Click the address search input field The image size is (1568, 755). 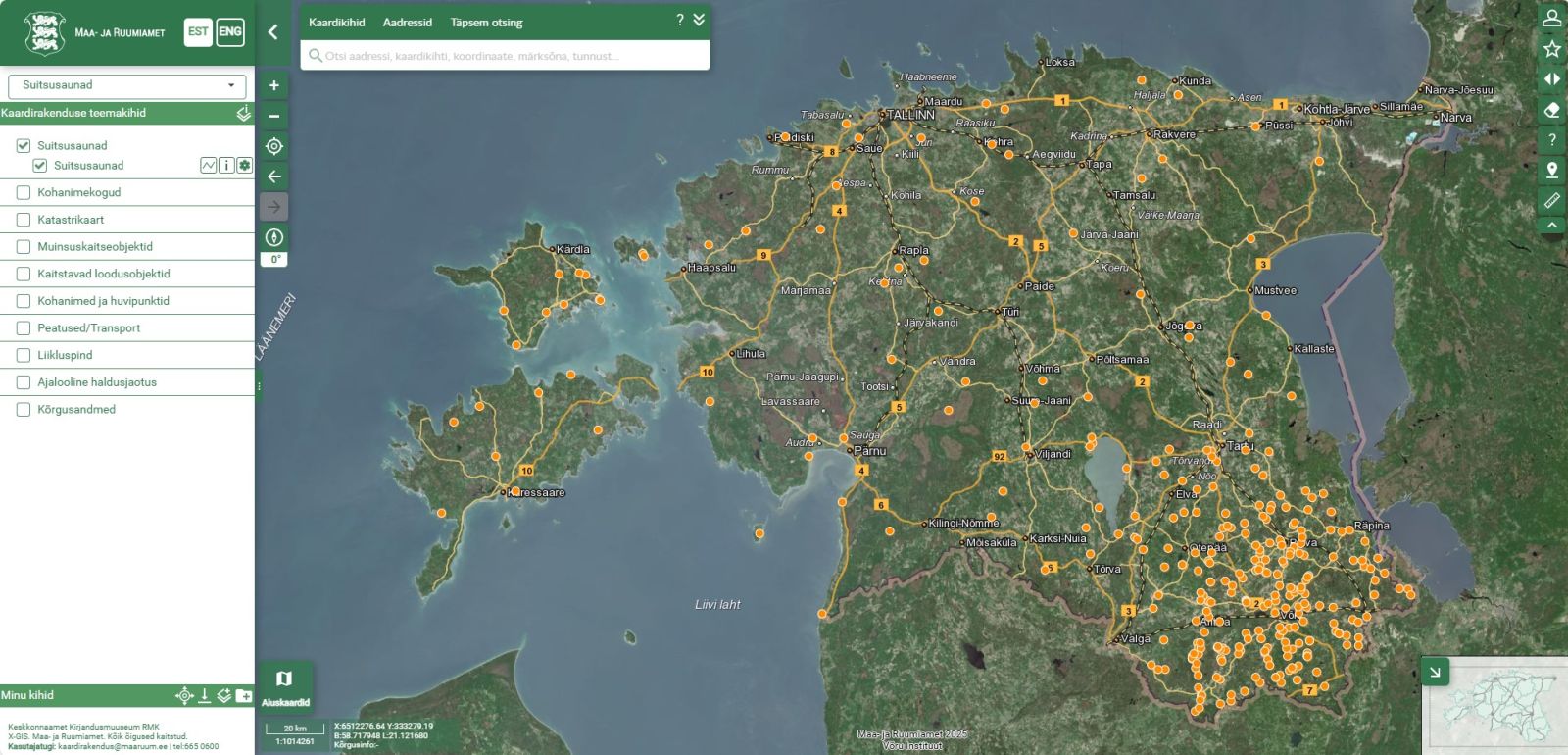510,56
